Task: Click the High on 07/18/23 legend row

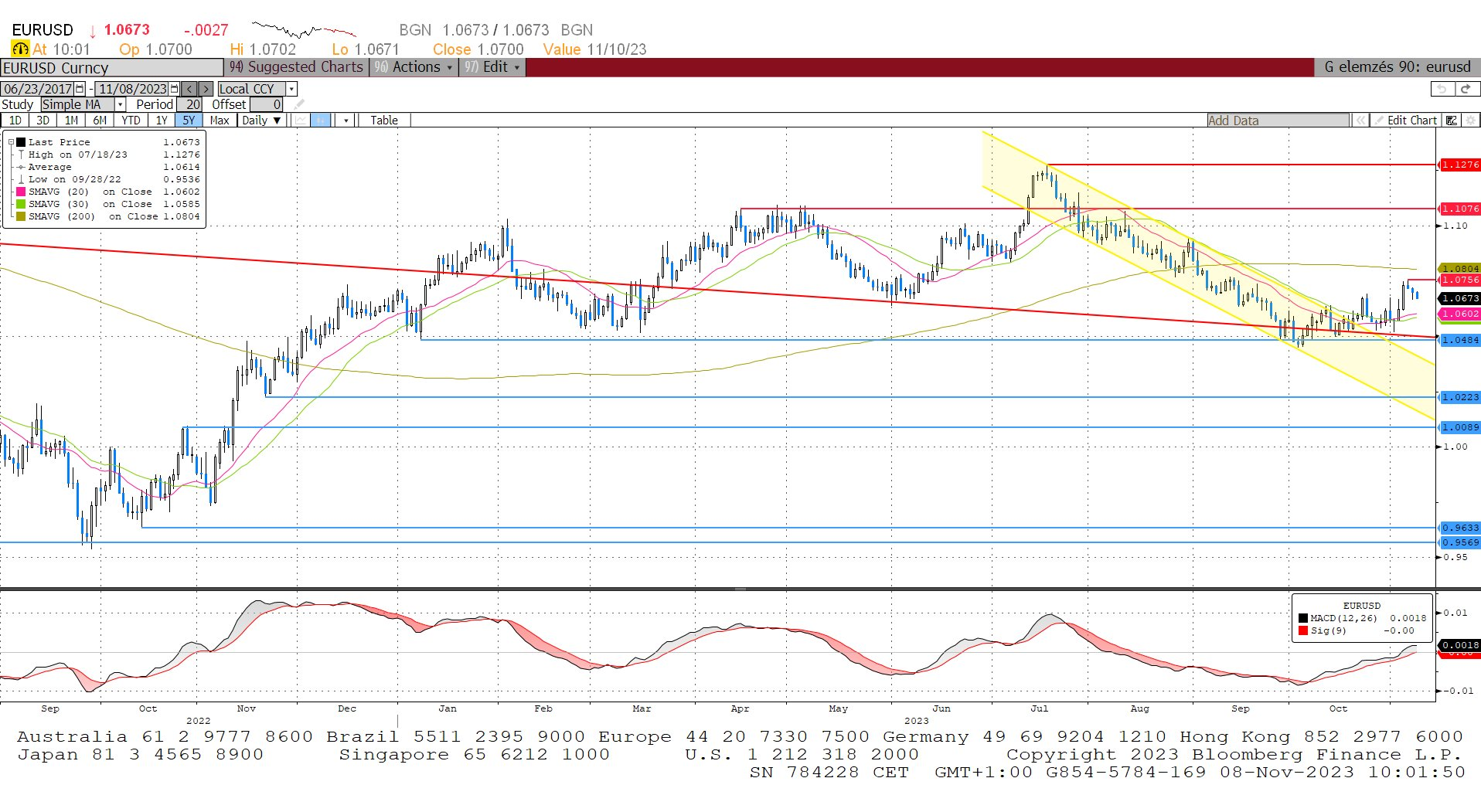Action: (108, 155)
